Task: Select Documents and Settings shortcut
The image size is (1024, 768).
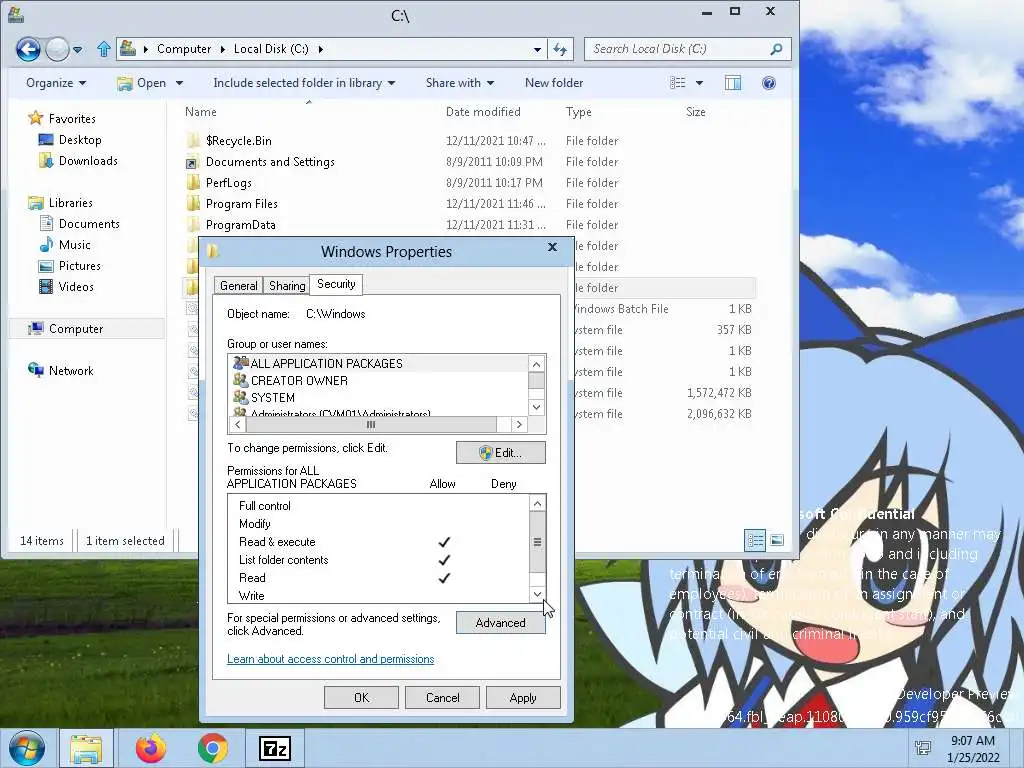Action: point(270,162)
